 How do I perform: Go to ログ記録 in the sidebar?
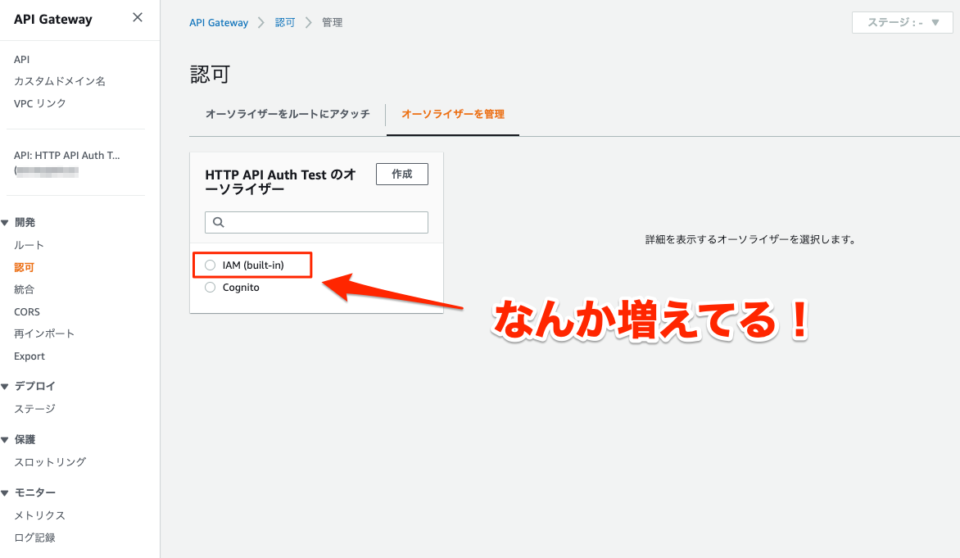(x=34, y=537)
